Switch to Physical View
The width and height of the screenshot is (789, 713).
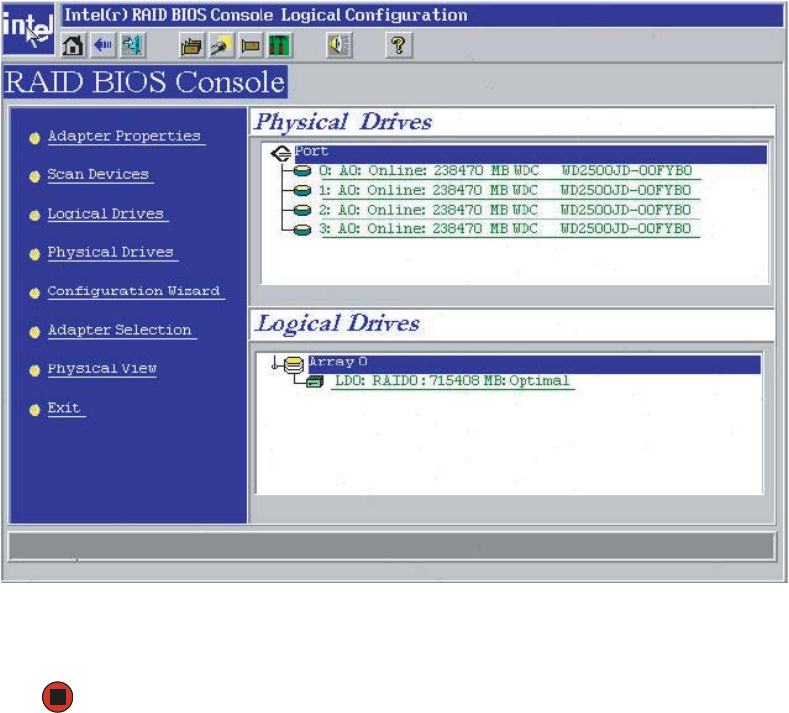tap(102, 369)
